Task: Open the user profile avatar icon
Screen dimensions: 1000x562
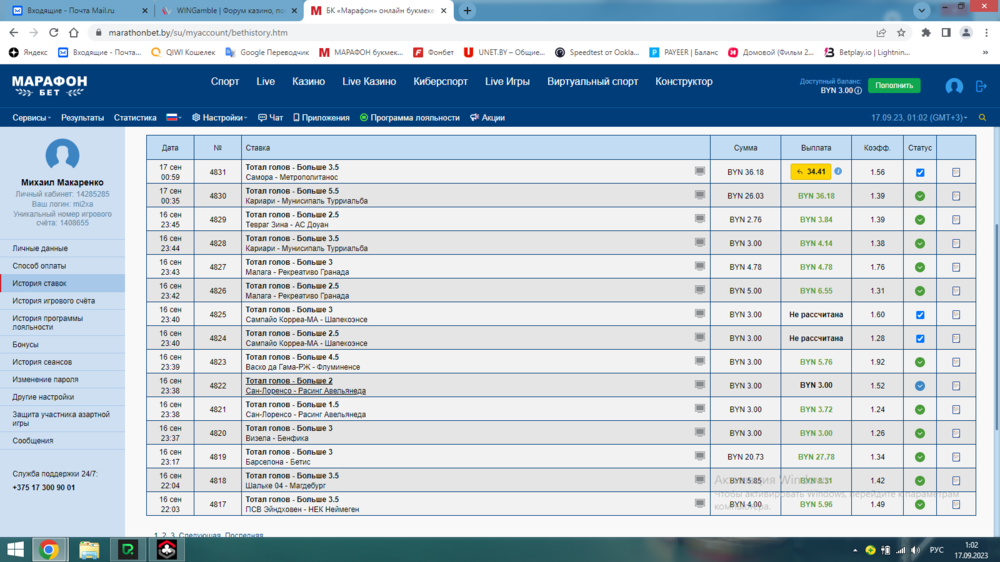Action: click(x=954, y=87)
